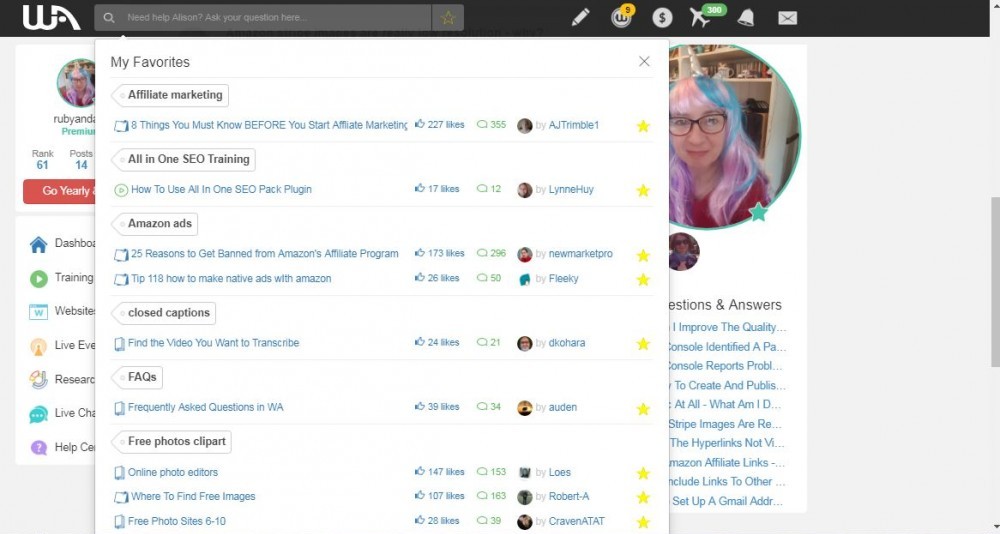Open Fleeky author avatar
Viewport: 1000px width, 534px height.
coord(525,279)
